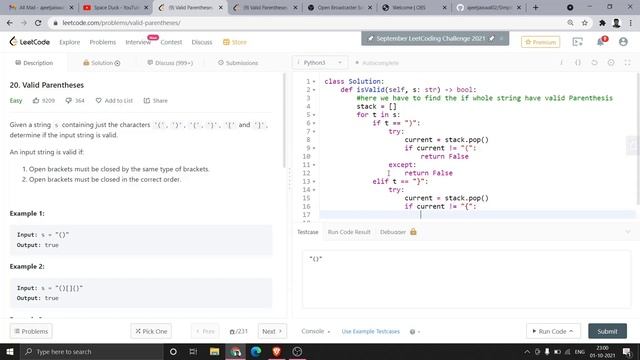Open the Discuss (999+) tab

(x=170, y=63)
